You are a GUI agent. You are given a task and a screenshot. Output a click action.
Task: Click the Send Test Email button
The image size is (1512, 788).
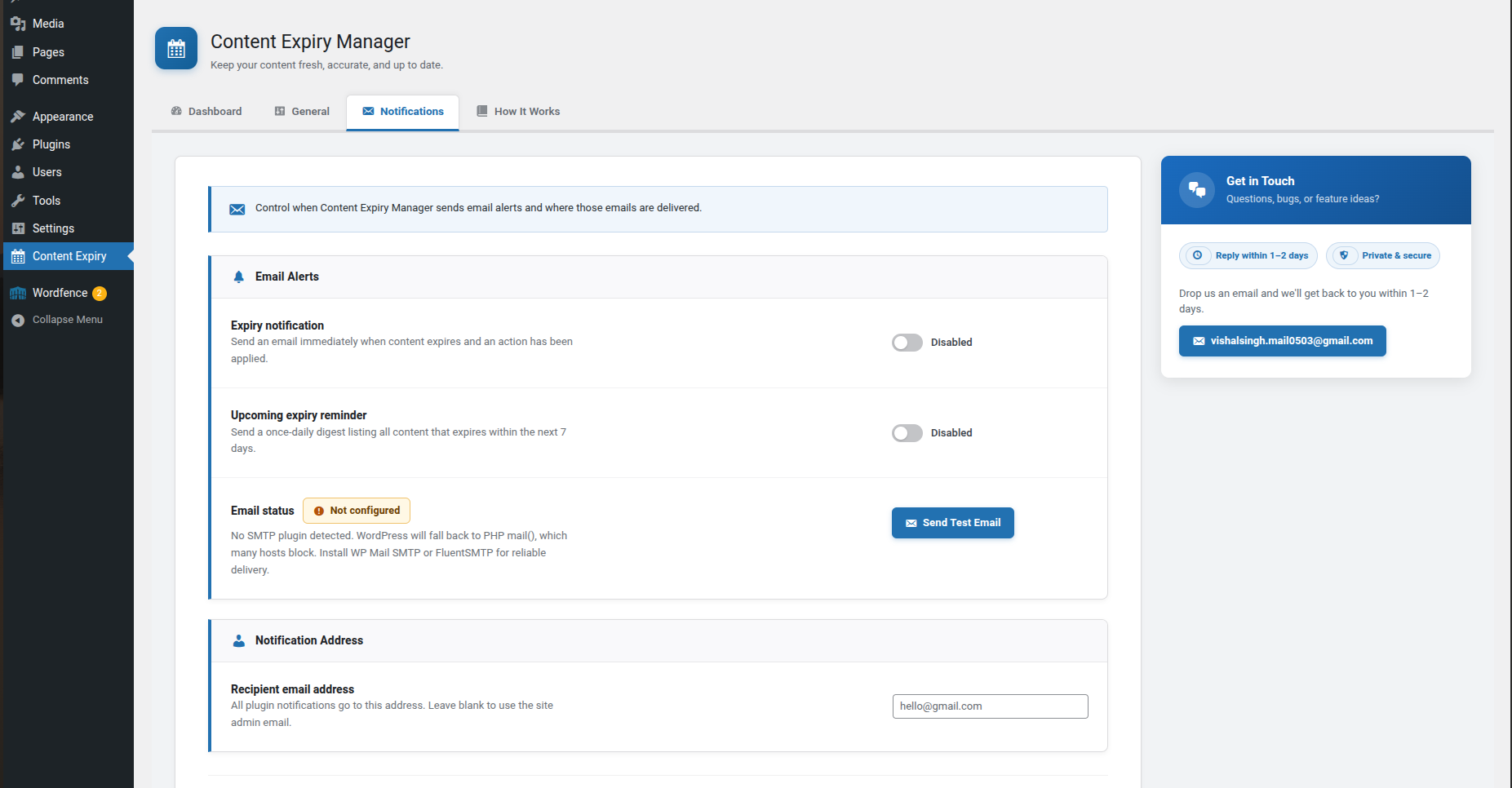click(953, 523)
